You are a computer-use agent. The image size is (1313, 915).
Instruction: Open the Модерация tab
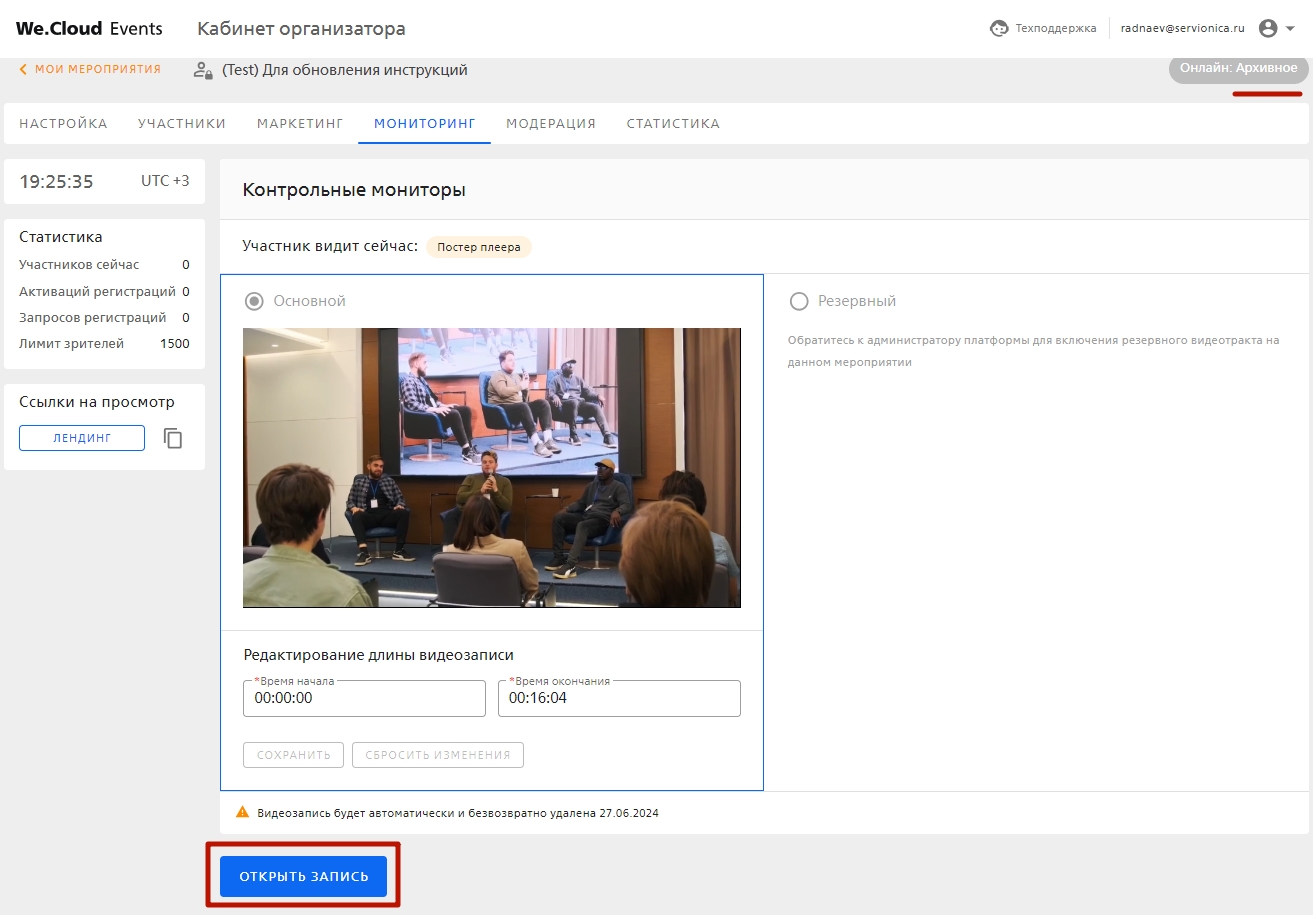[x=551, y=124]
